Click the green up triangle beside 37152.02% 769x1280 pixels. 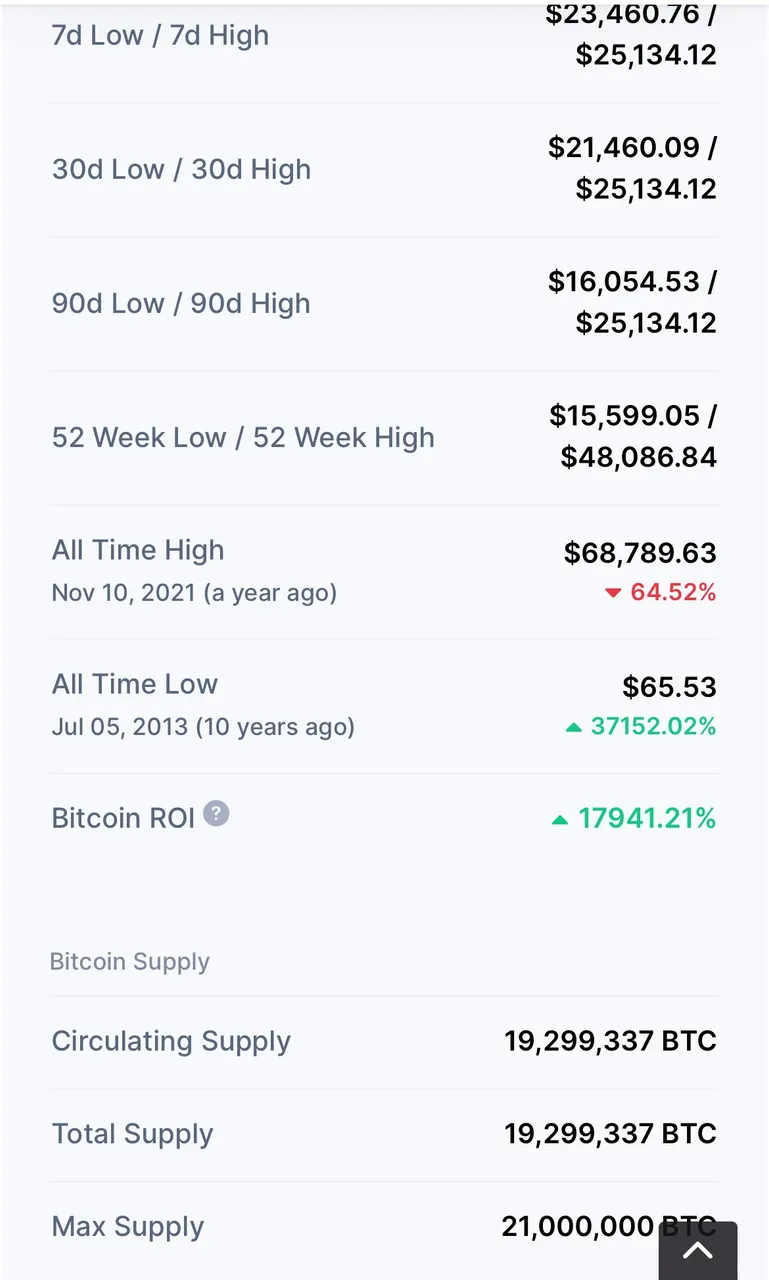click(x=573, y=727)
